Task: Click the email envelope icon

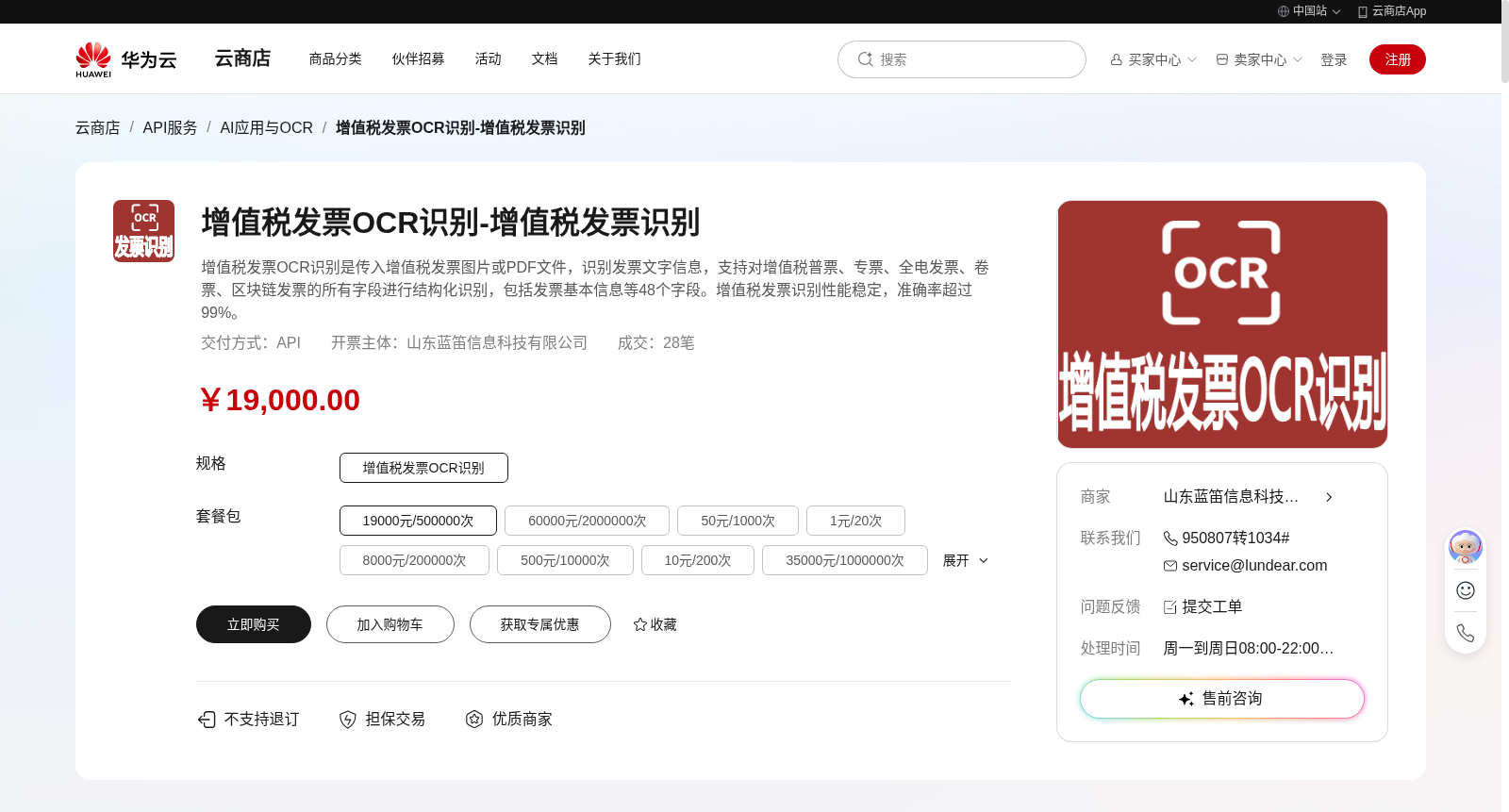Action: 1170,566
